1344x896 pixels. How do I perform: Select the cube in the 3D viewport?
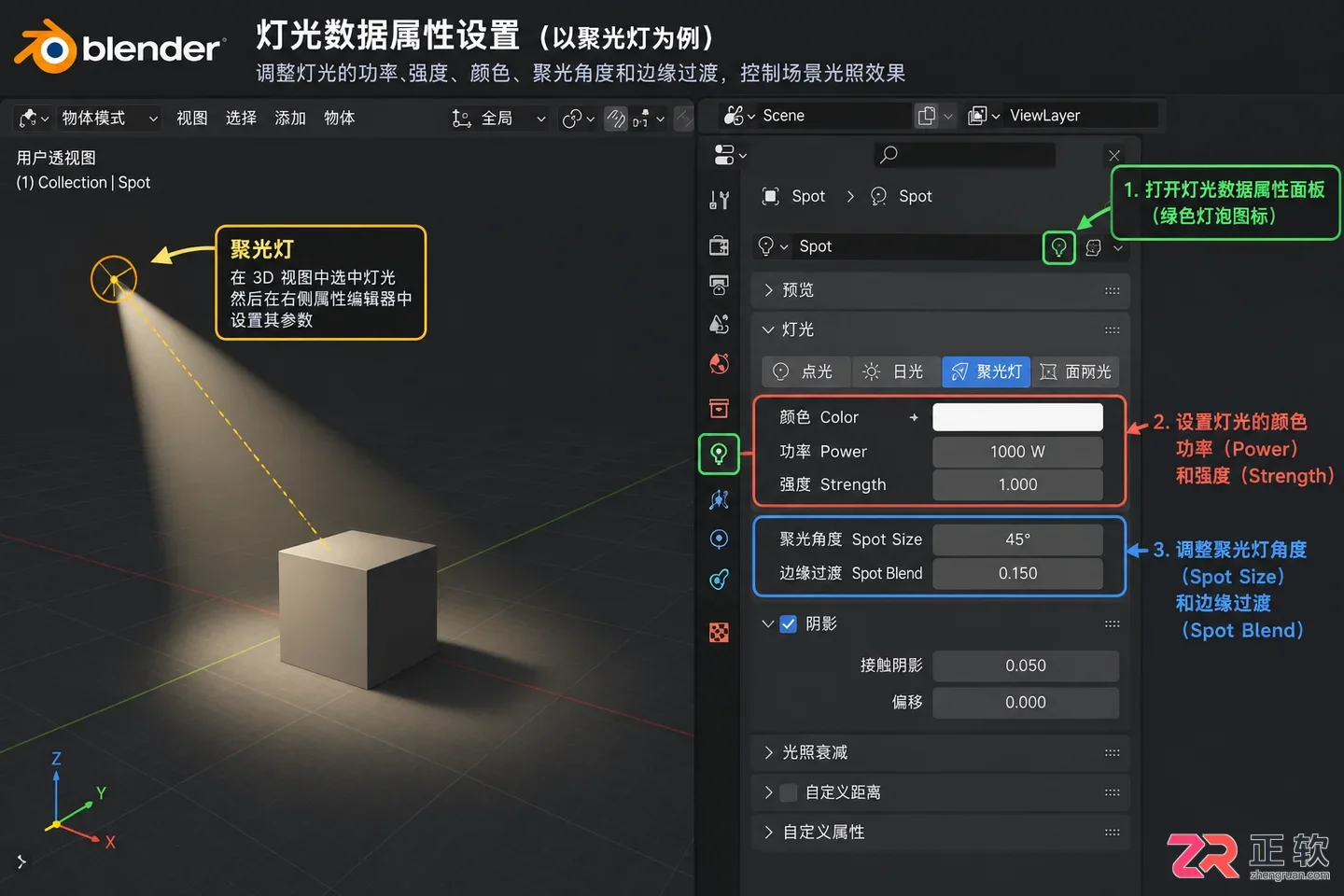[358, 609]
